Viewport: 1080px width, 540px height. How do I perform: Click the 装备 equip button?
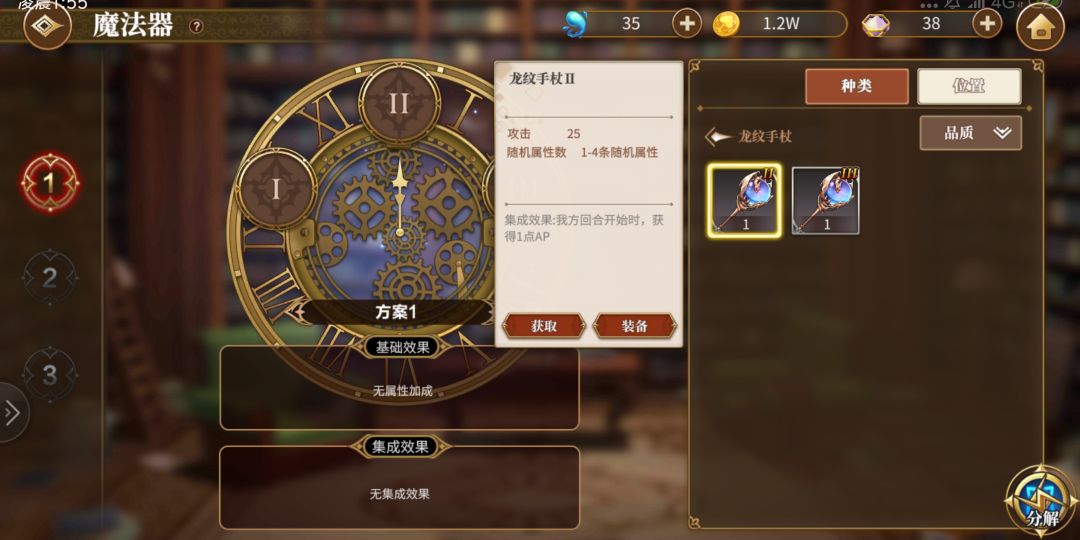(x=634, y=326)
